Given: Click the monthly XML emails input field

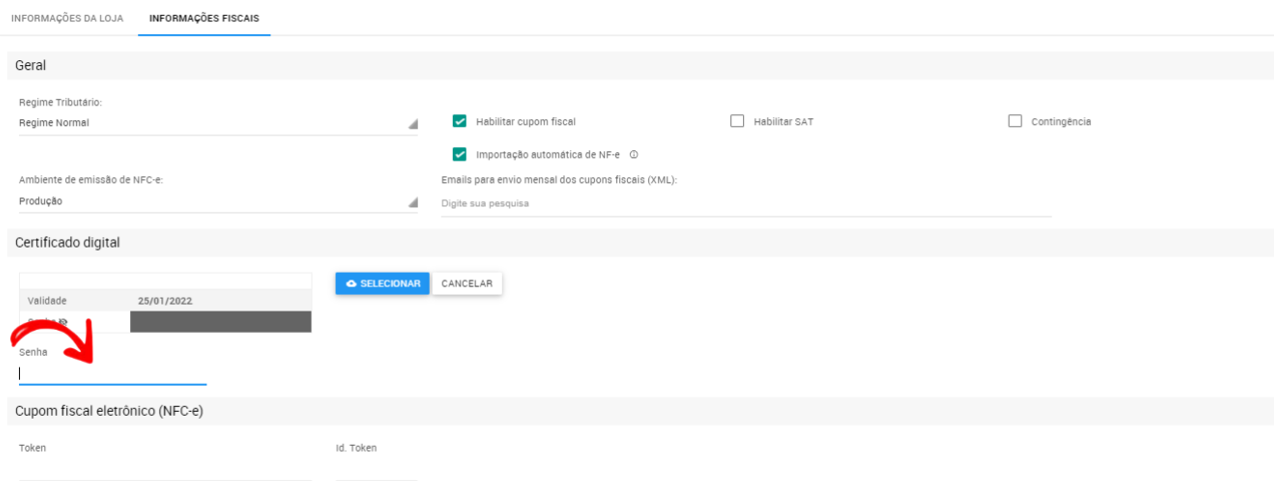Looking at the screenshot, I should click(x=745, y=204).
